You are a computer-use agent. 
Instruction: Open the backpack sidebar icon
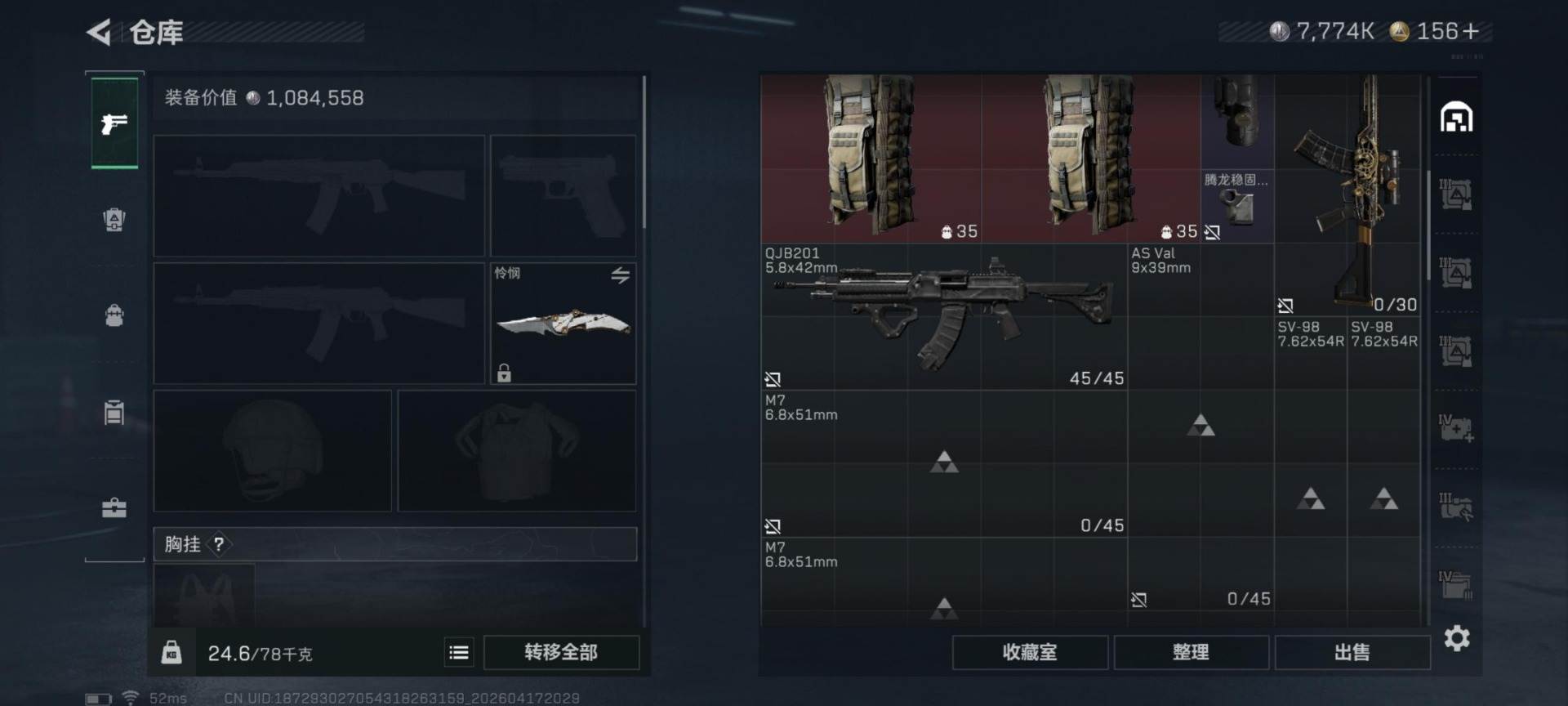tap(114, 316)
